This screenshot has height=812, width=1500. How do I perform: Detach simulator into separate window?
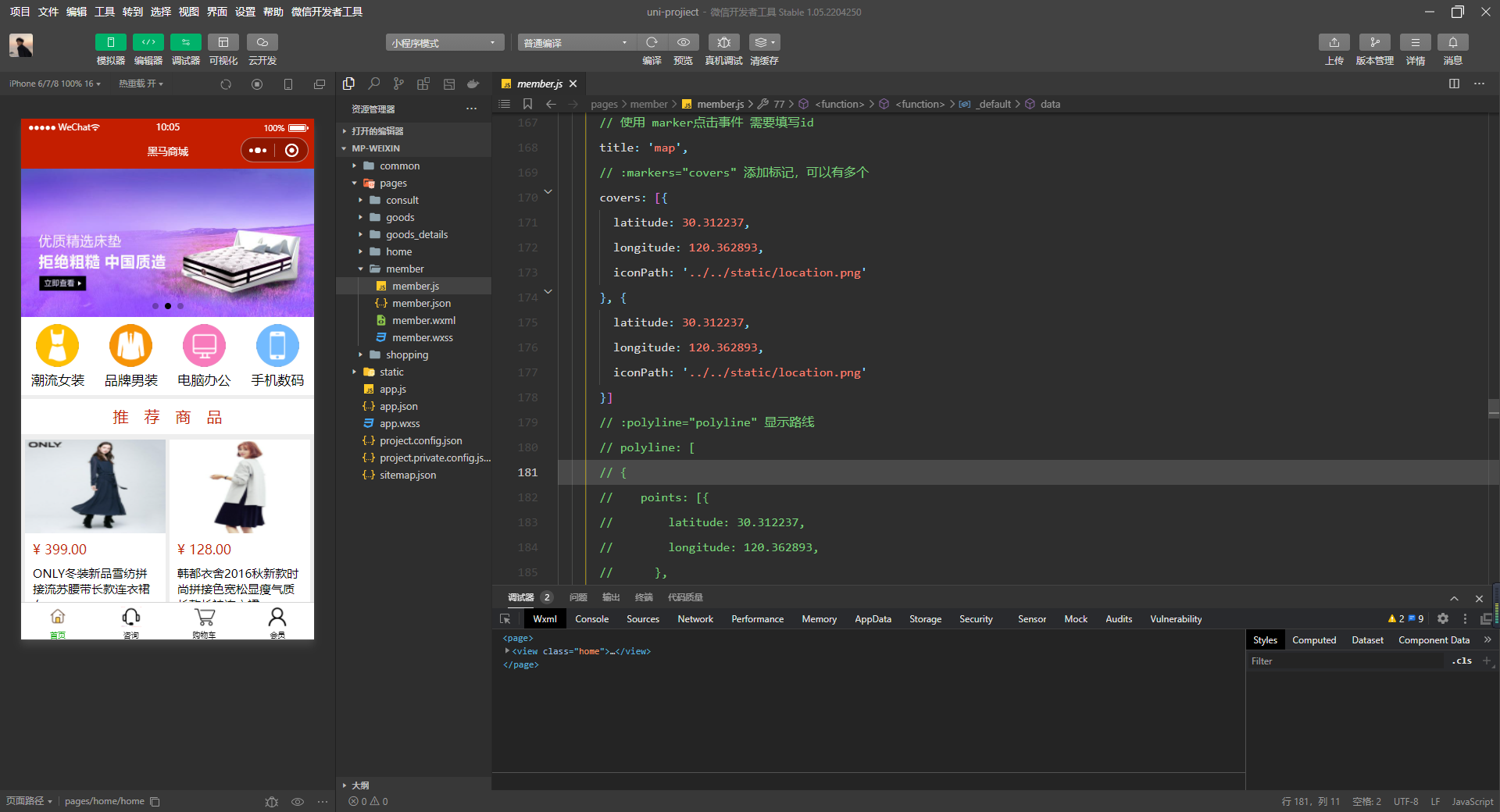(x=320, y=84)
